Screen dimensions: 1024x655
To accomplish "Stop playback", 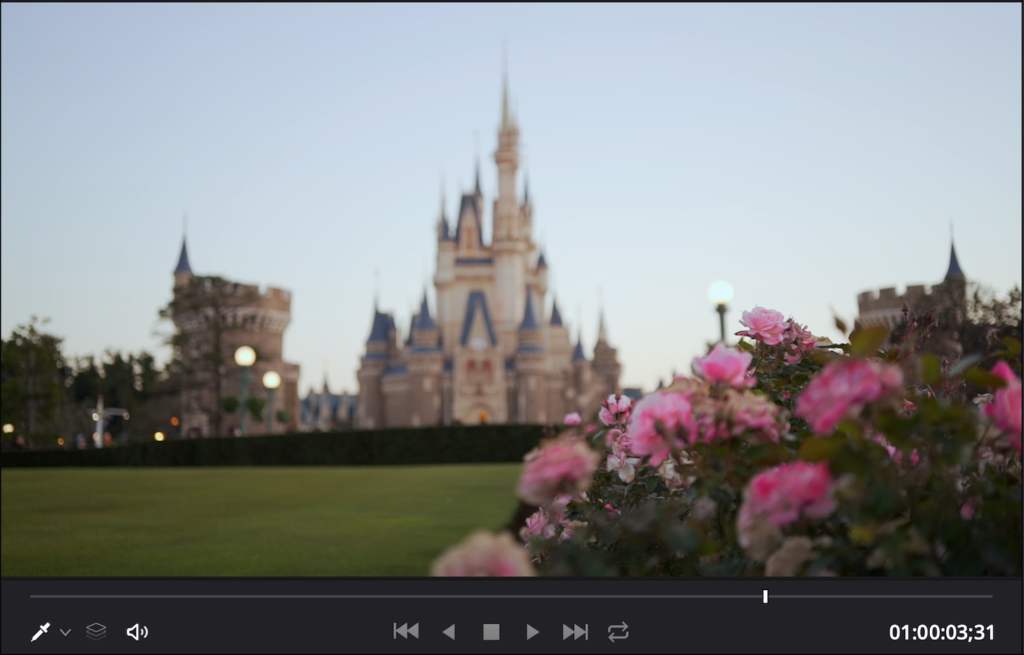I will 491,631.
